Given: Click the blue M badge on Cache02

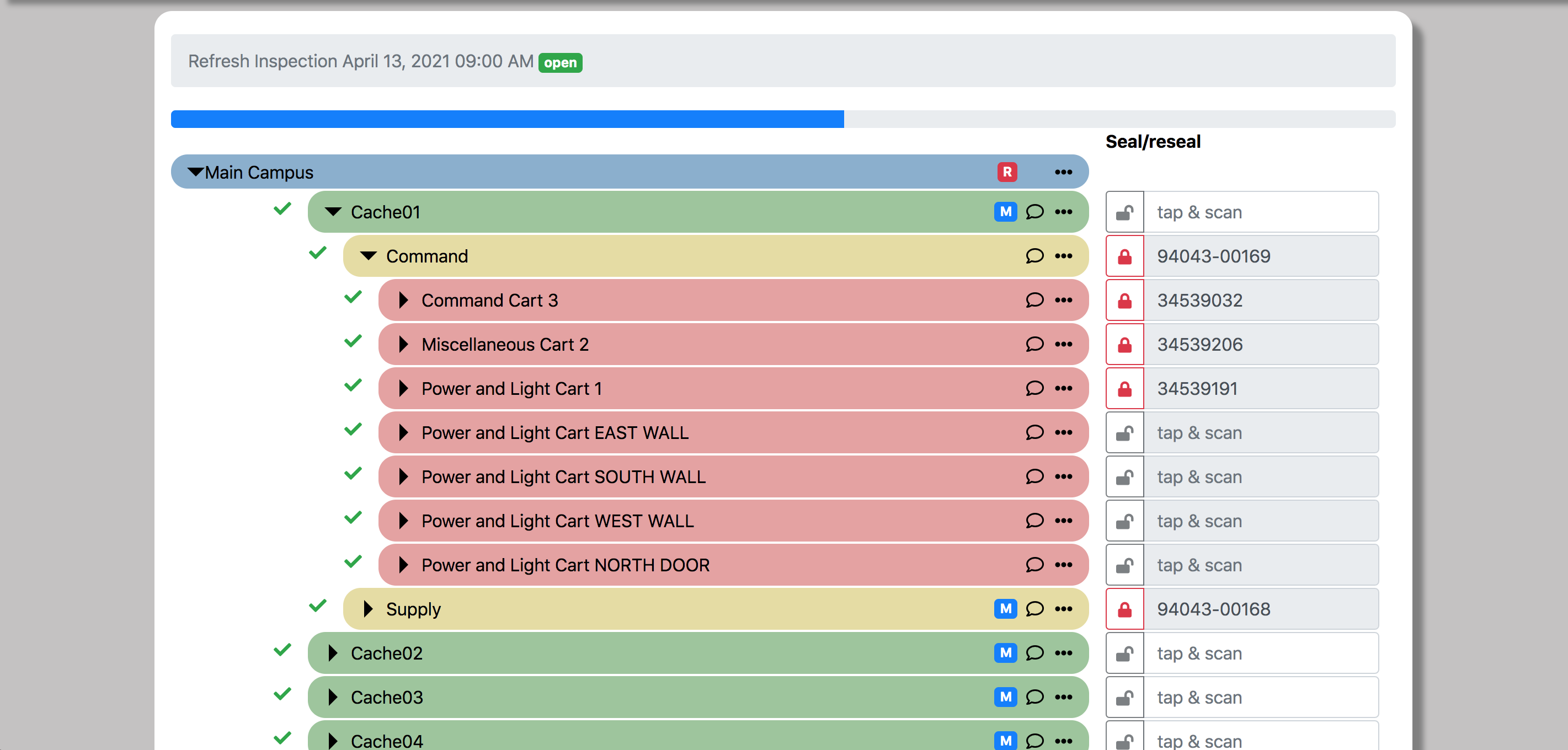Looking at the screenshot, I should click(1006, 653).
